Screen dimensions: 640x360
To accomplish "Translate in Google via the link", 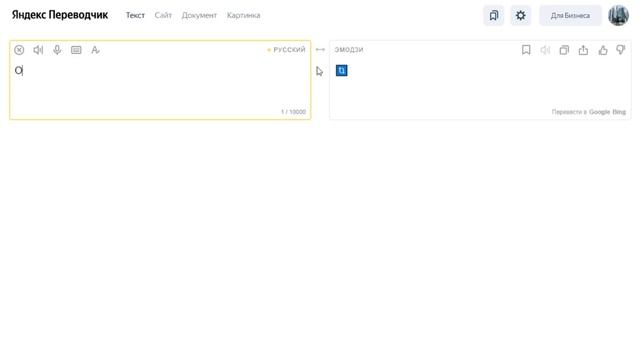I will tap(599, 112).
